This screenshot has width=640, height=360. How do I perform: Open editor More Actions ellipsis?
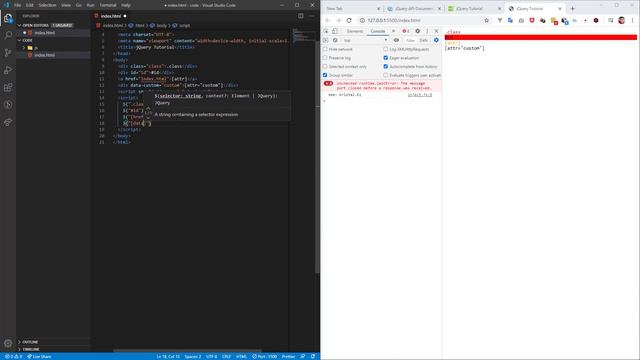(311, 16)
